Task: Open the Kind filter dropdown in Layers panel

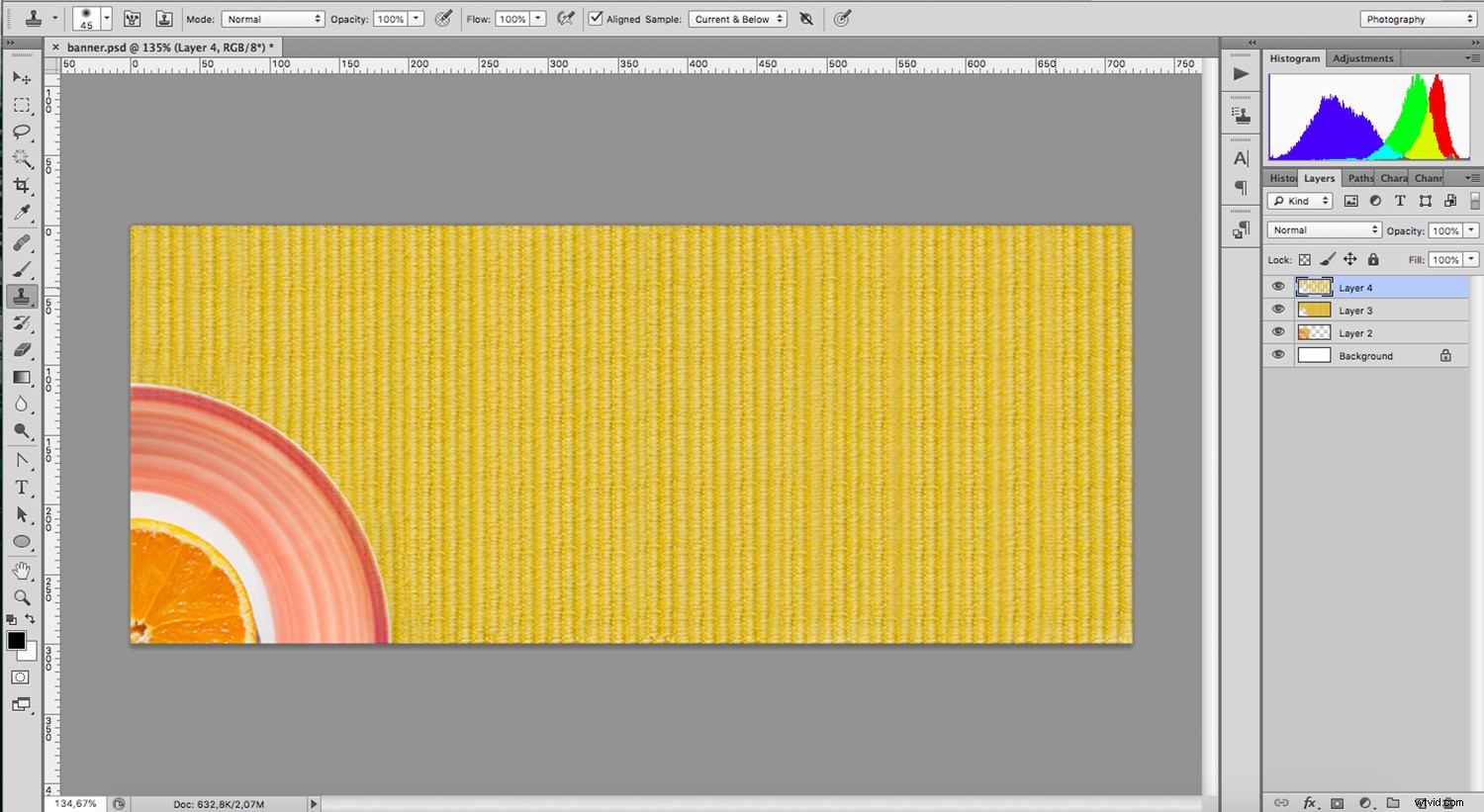Action: pyautogui.click(x=1299, y=200)
